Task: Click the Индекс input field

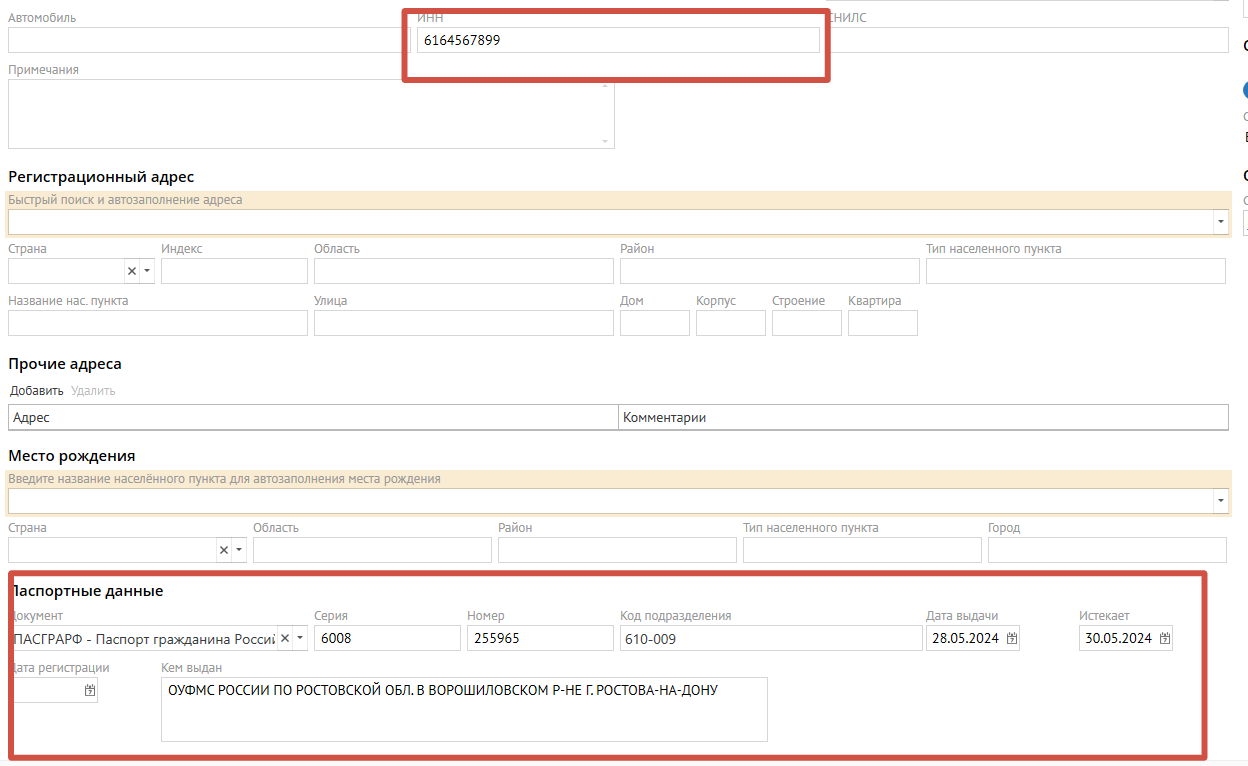Action: tap(234, 271)
